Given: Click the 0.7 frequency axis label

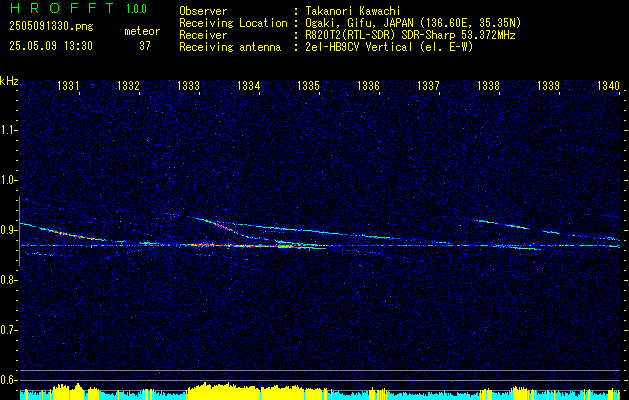Looking at the screenshot, I should (x=8, y=330).
